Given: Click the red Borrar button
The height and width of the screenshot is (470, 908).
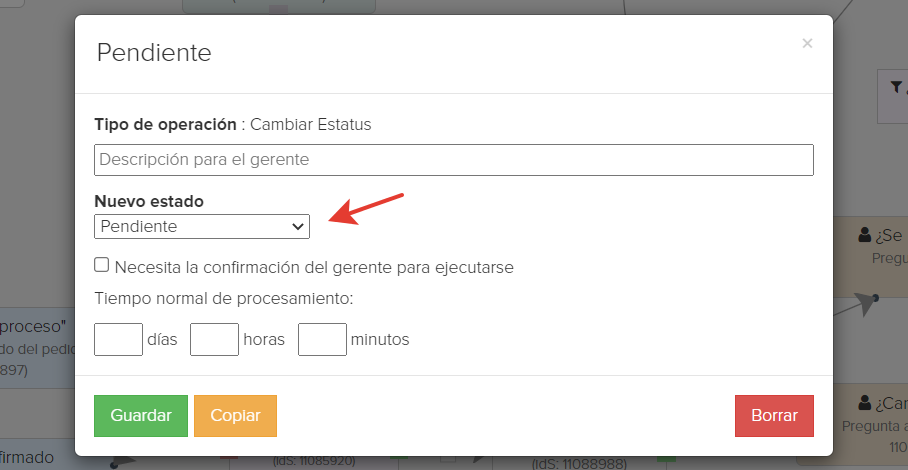Looking at the screenshot, I should click(x=774, y=416).
